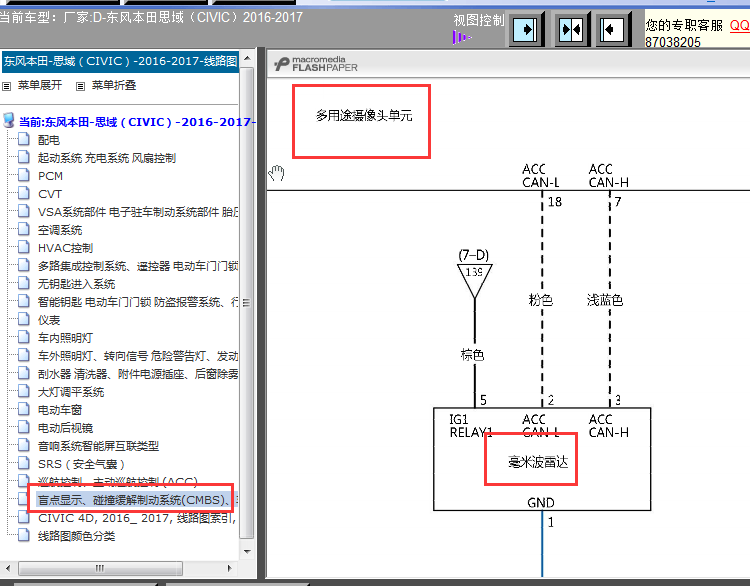Click the tree horizontal scroll left arrow

(x=8, y=568)
